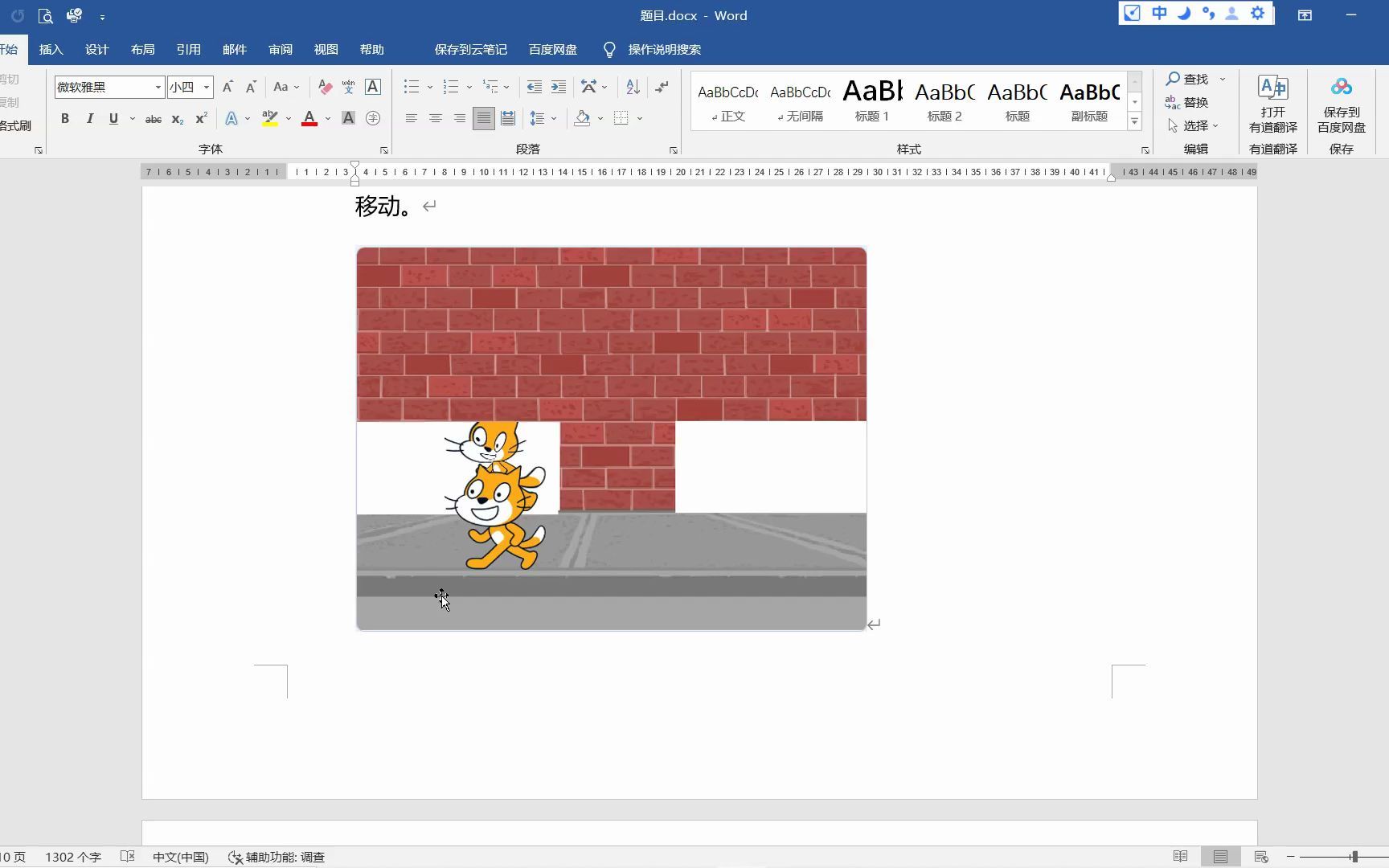Image resolution: width=1389 pixels, height=868 pixels.
Task: Click the character border icon
Action: point(373,87)
